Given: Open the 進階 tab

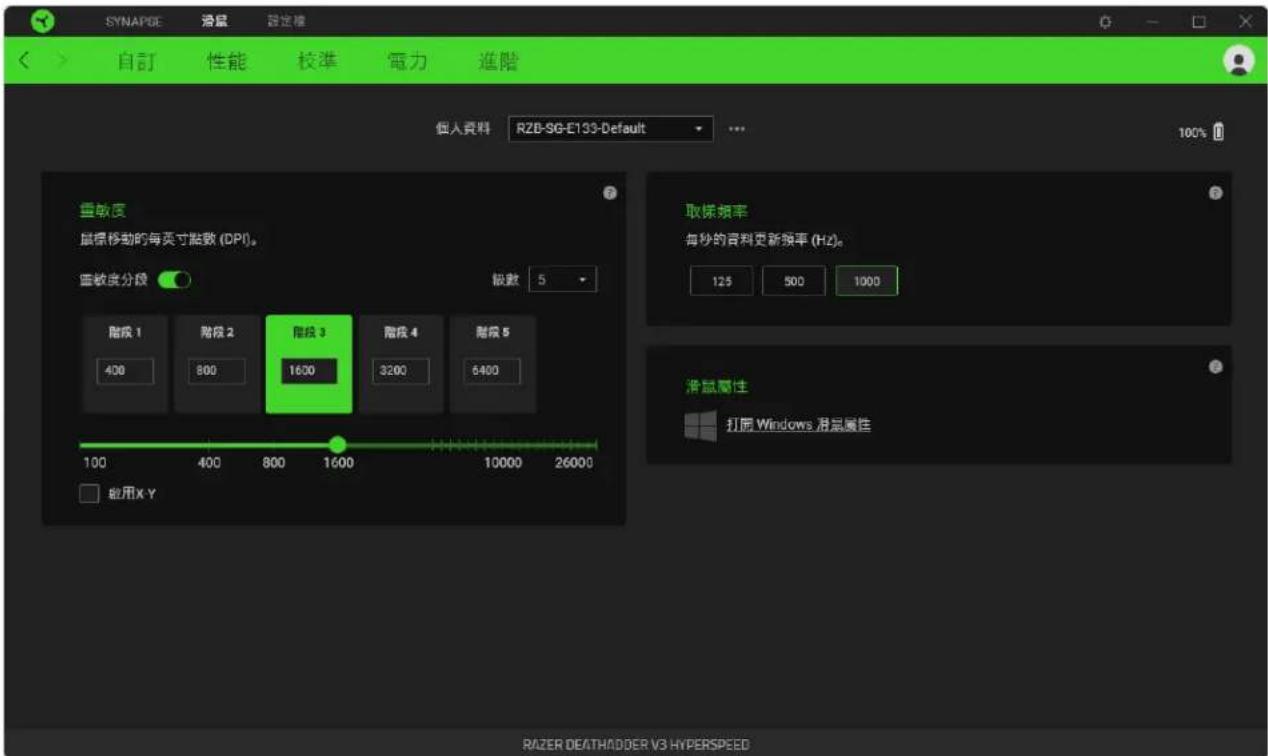Looking at the screenshot, I should [x=498, y=61].
